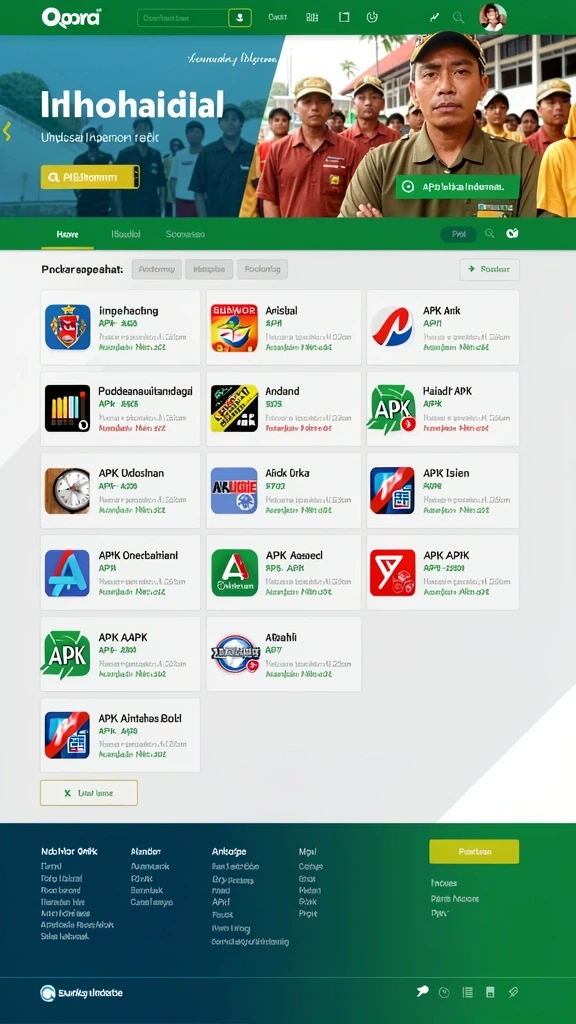The image size is (576, 1024).
Task: Open the Podeanauitandagi equalizer bars icon
Action: point(68,408)
